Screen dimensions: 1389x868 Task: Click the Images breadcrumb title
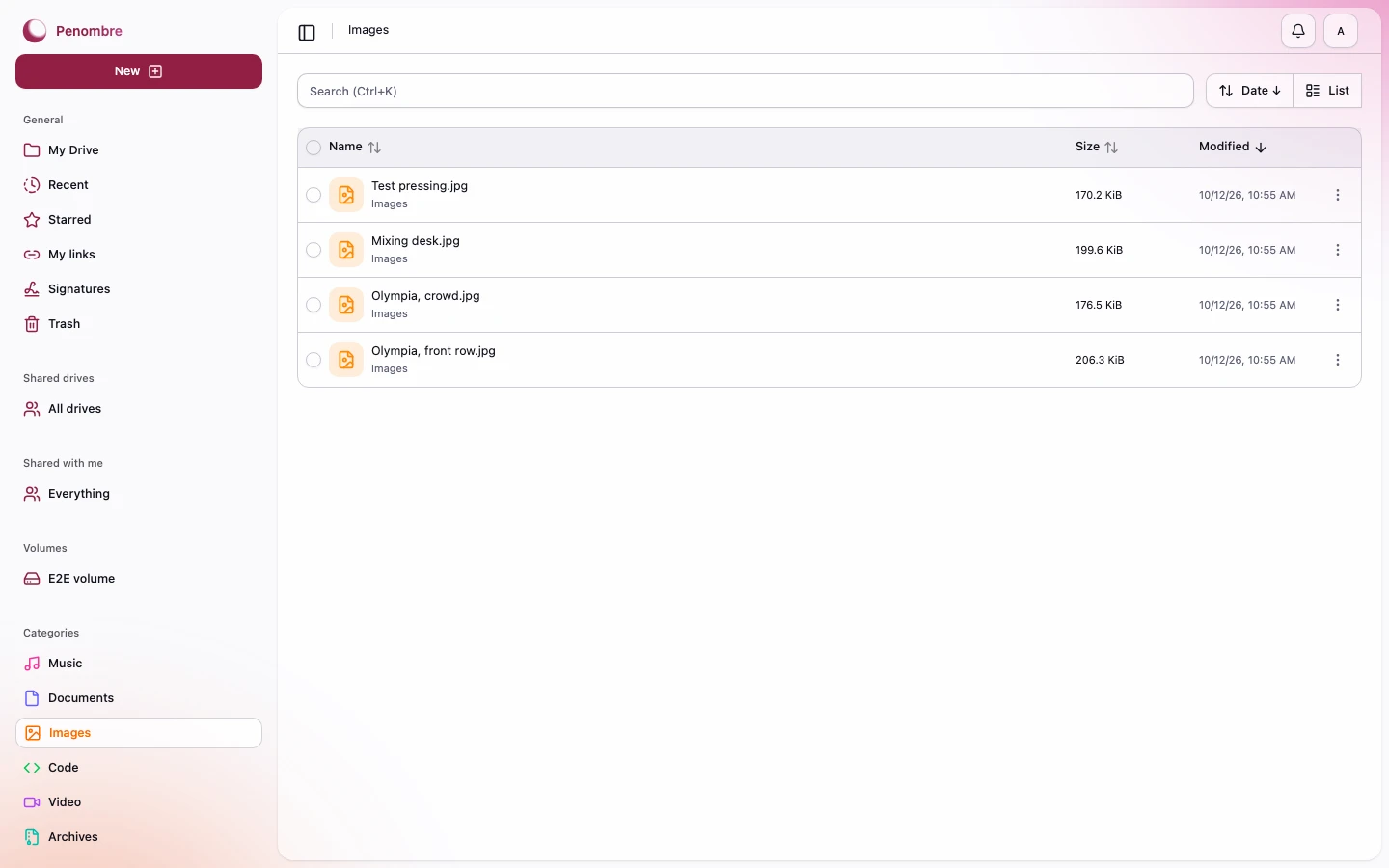368,30
